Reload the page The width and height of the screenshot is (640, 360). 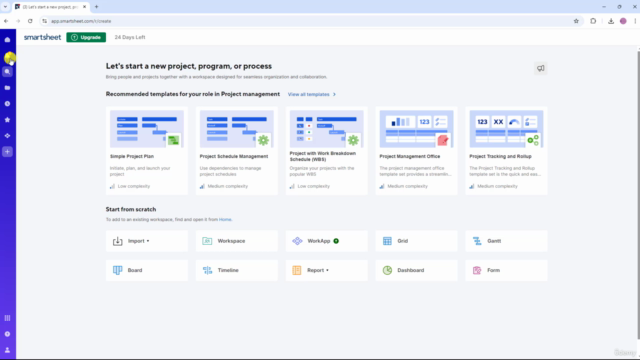click(30, 21)
